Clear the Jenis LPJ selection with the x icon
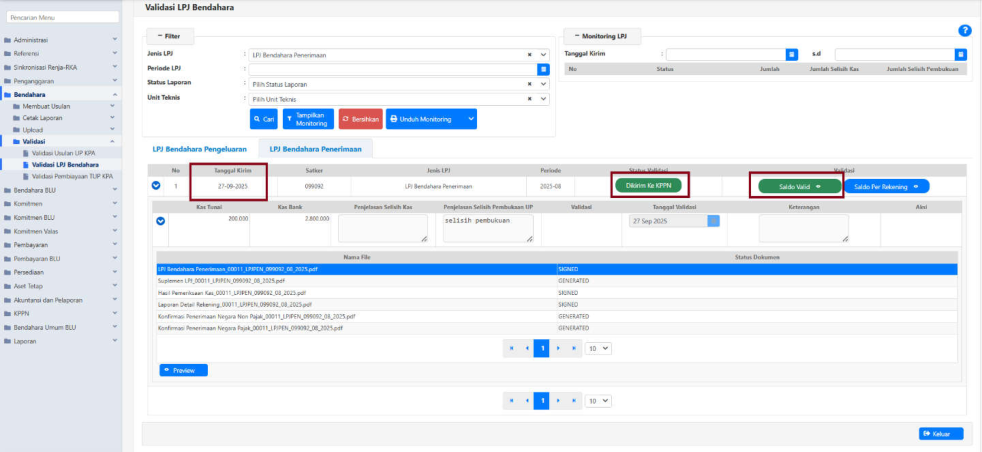Image resolution: width=982 pixels, height=452 pixels. [530, 54]
